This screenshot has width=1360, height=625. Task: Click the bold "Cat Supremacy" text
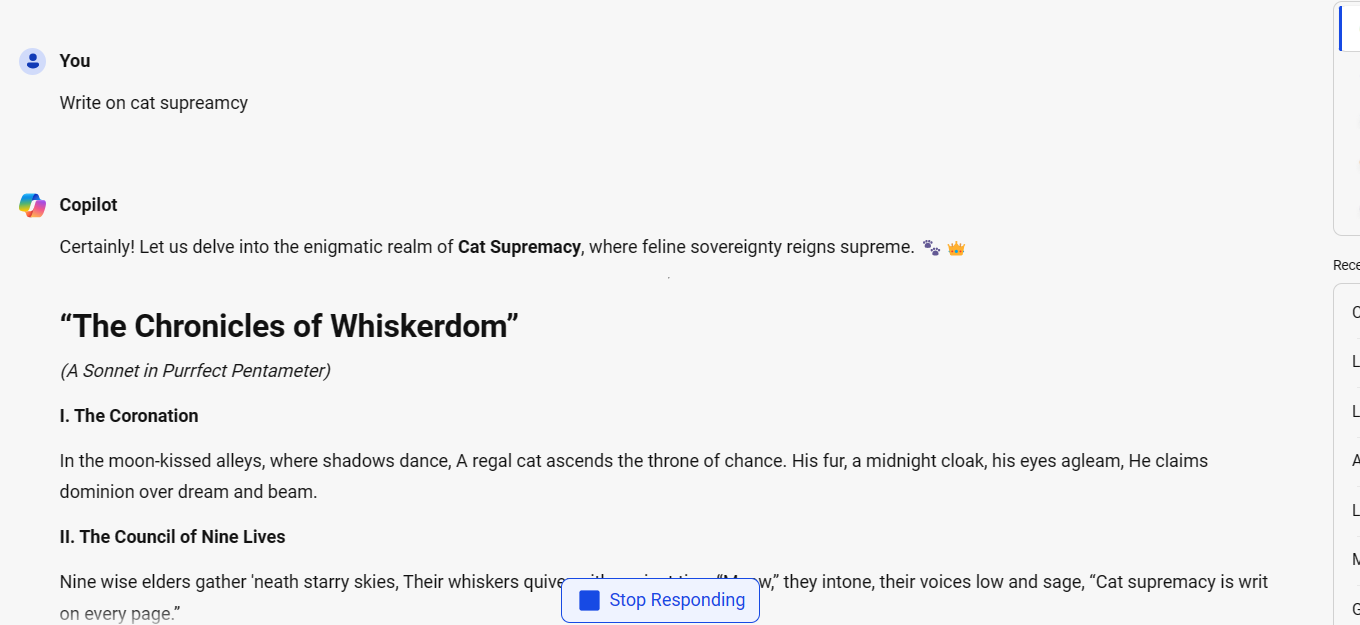point(519,247)
